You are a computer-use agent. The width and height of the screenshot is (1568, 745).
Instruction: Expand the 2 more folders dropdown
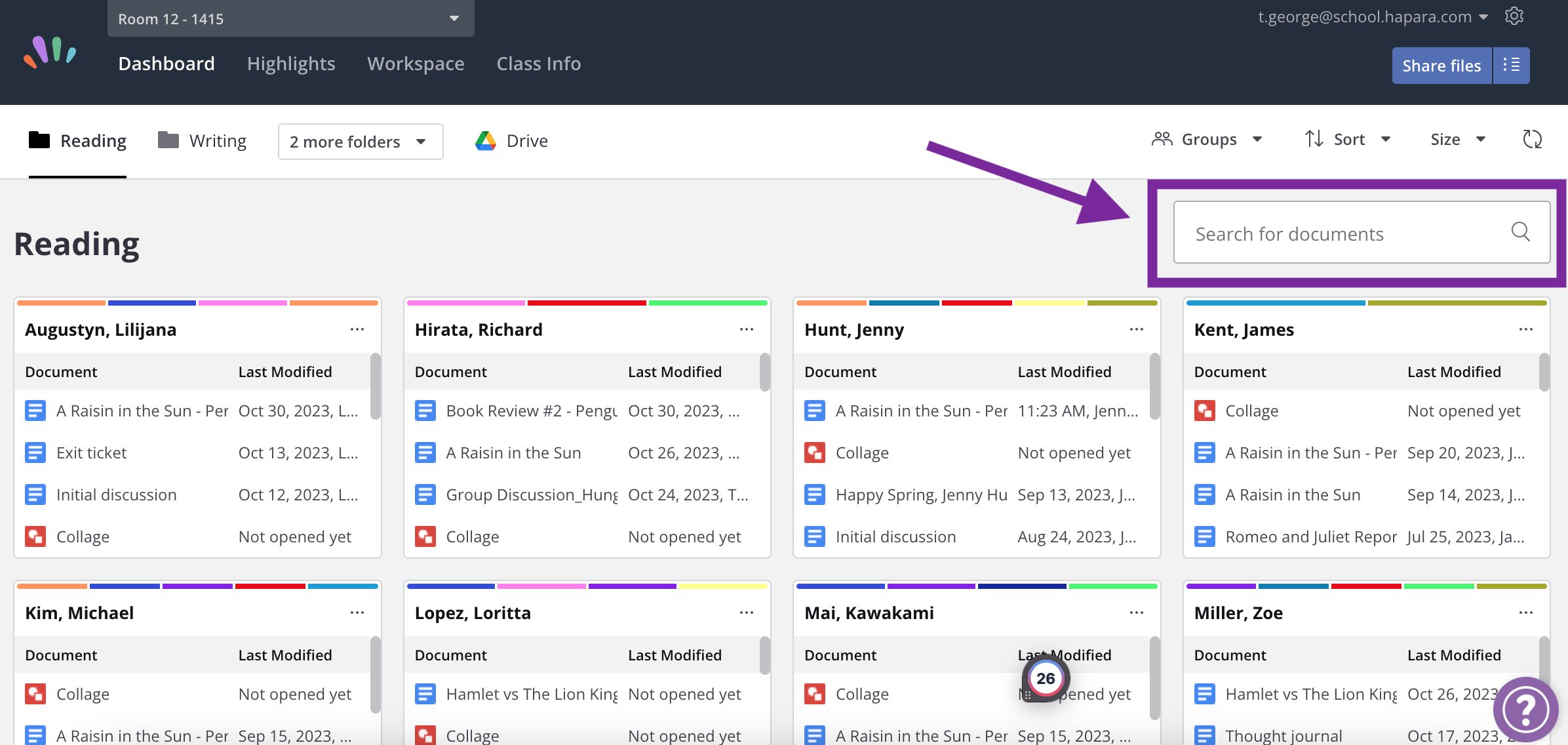pyautogui.click(x=360, y=142)
